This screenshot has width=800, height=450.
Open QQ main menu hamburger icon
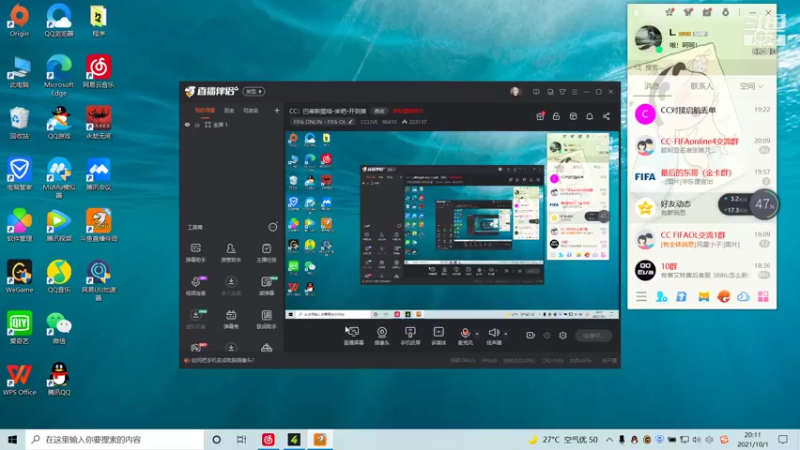click(641, 297)
